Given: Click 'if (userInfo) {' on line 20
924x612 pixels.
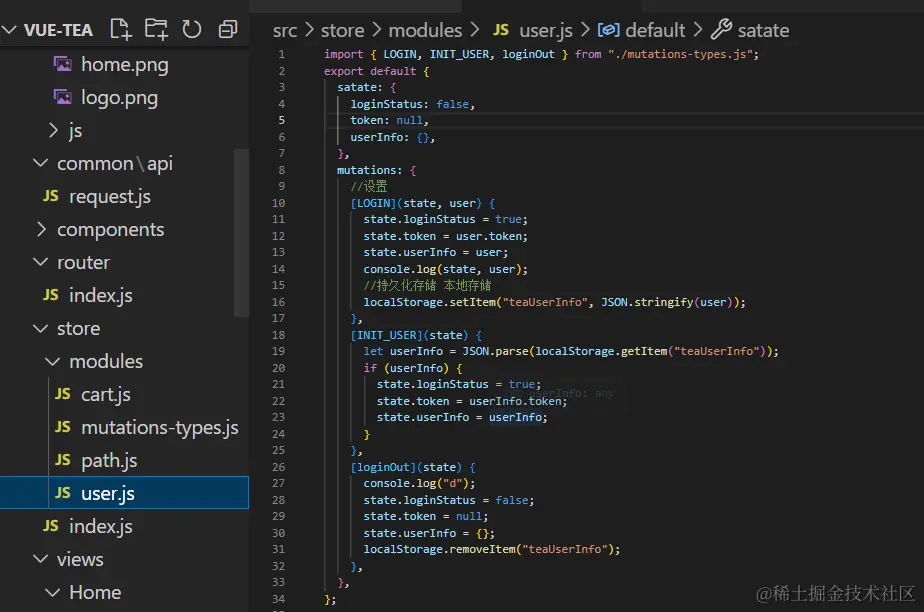Looking at the screenshot, I should (412, 368).
